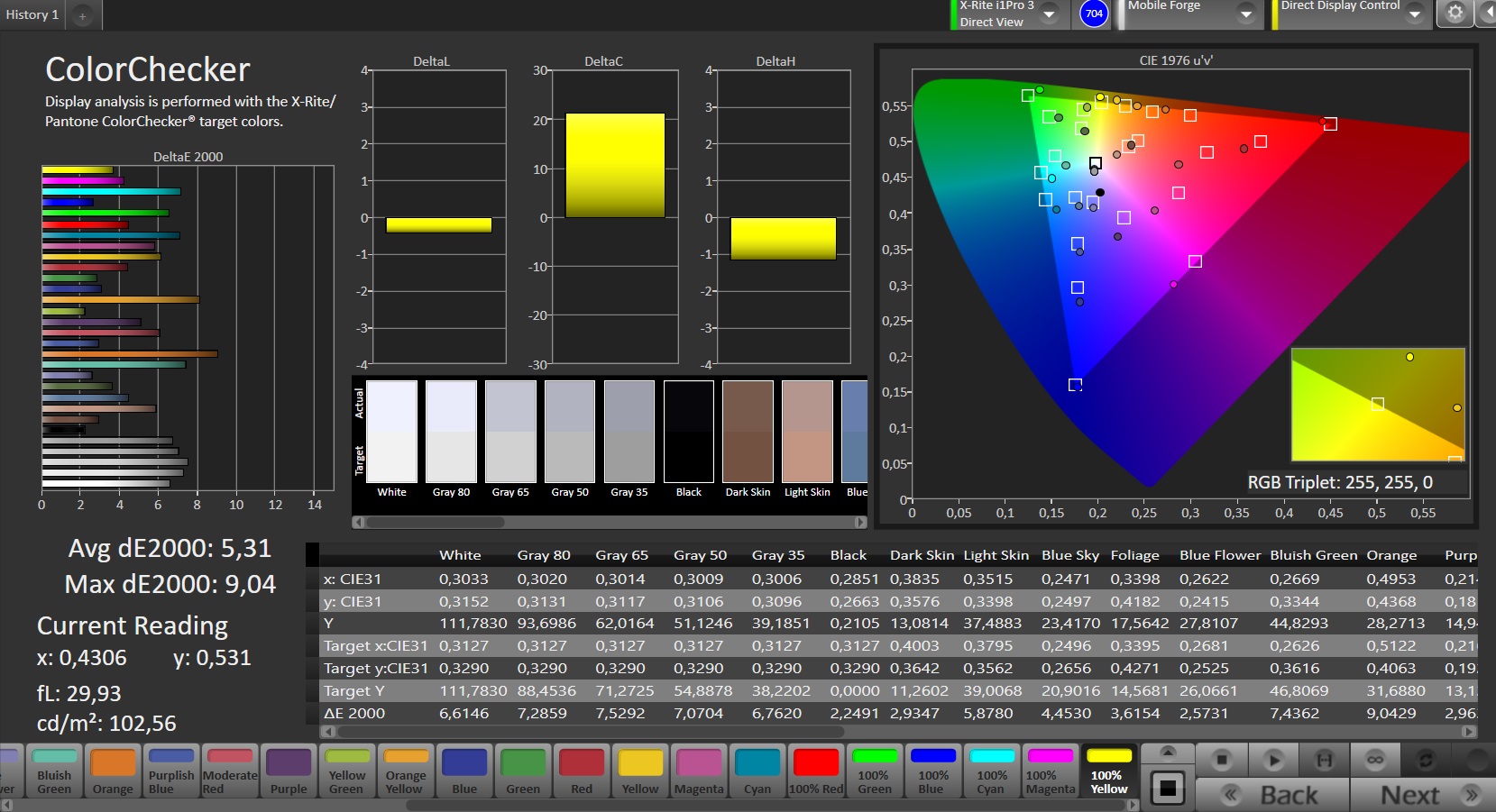
Task: Select the History 1 tab
Action: [x=32, y=15]
